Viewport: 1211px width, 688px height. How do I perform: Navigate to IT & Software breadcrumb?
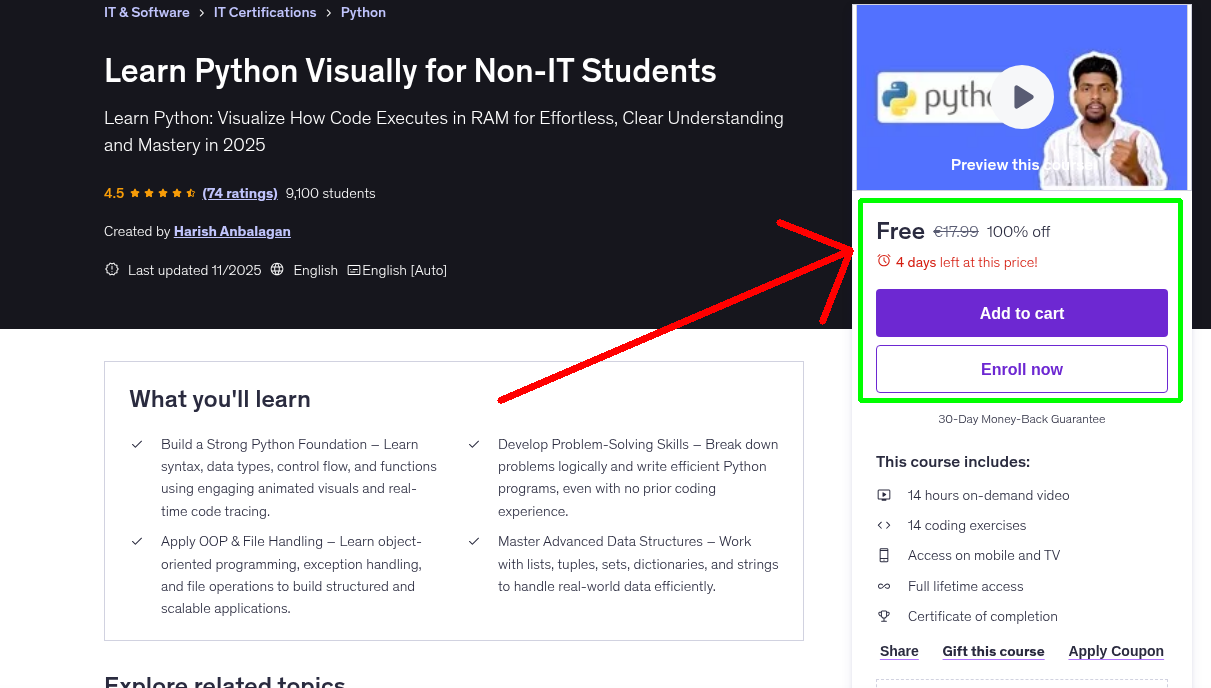[x=146, y=12]
